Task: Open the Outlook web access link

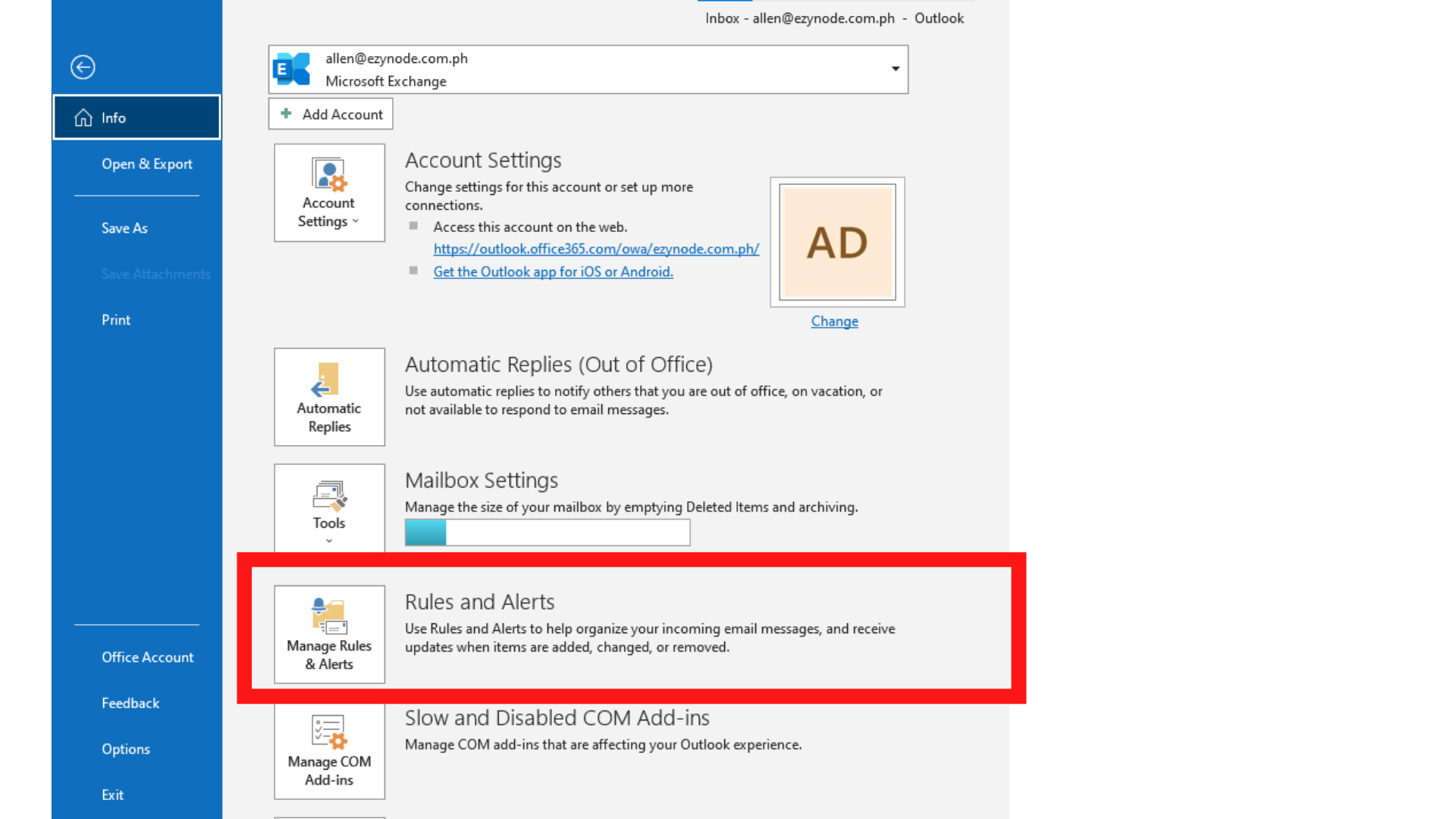Action: (596, 249)
